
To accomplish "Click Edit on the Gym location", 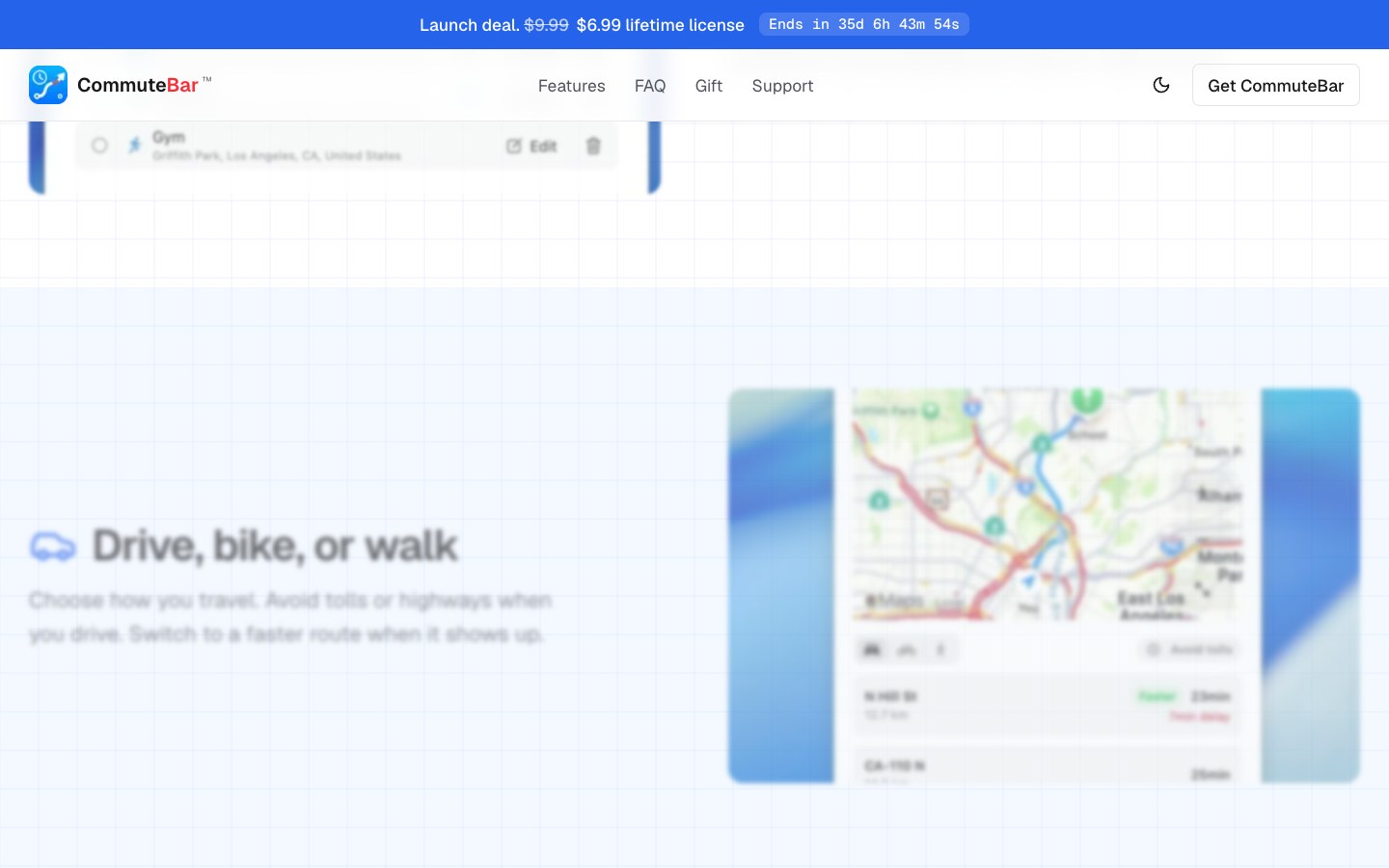I will [x=531, y=146].
